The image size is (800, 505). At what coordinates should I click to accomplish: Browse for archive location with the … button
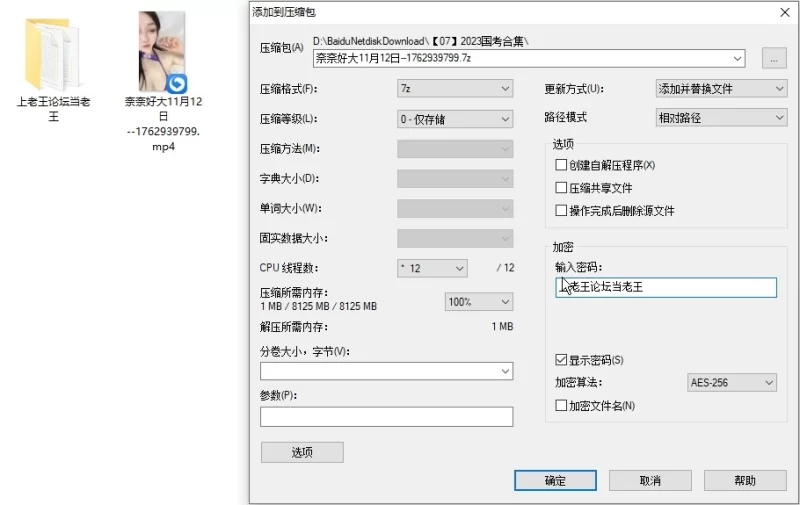click(774, 58)
